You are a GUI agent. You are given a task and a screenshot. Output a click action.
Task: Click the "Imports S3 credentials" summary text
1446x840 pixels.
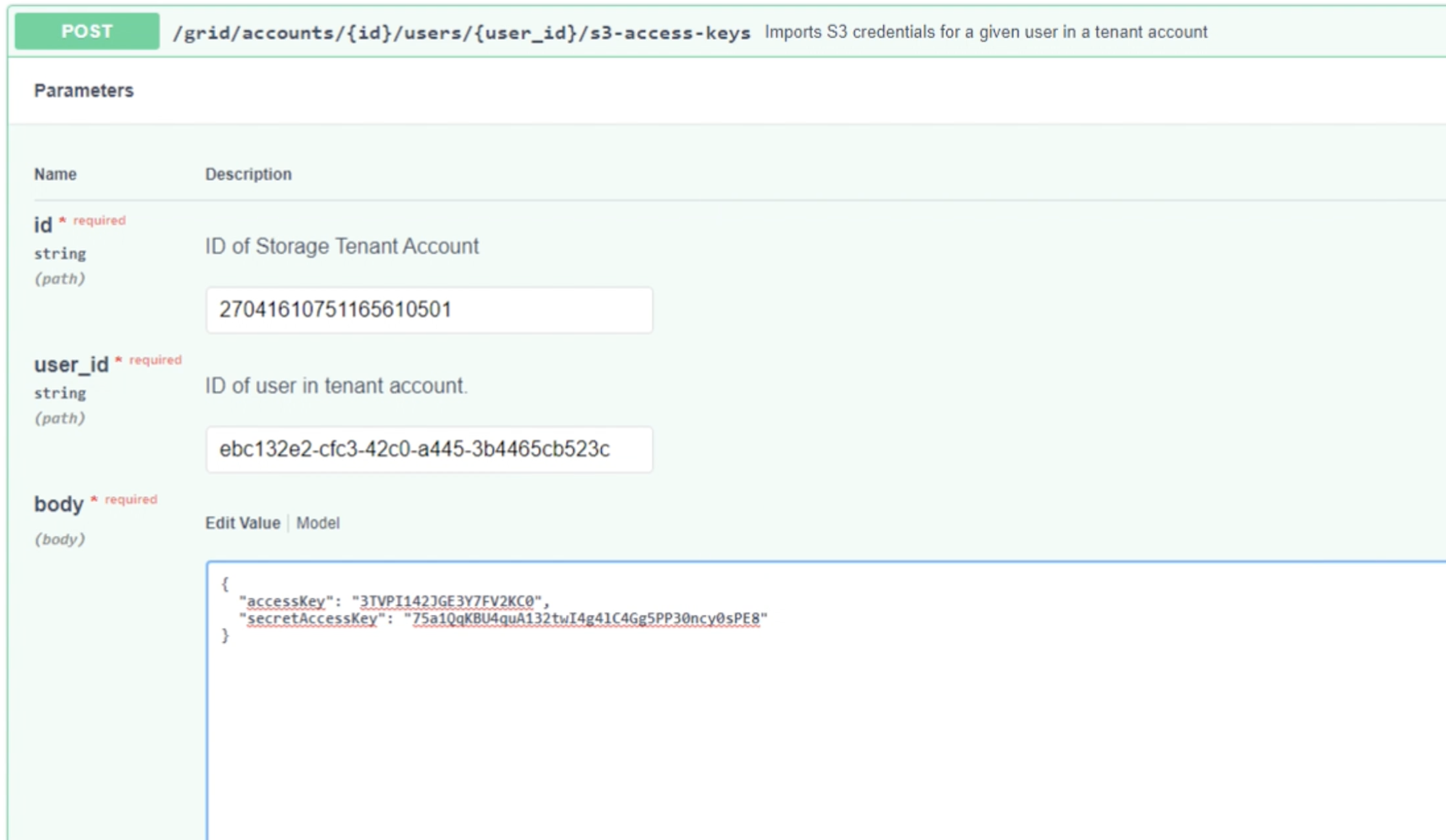985,32
